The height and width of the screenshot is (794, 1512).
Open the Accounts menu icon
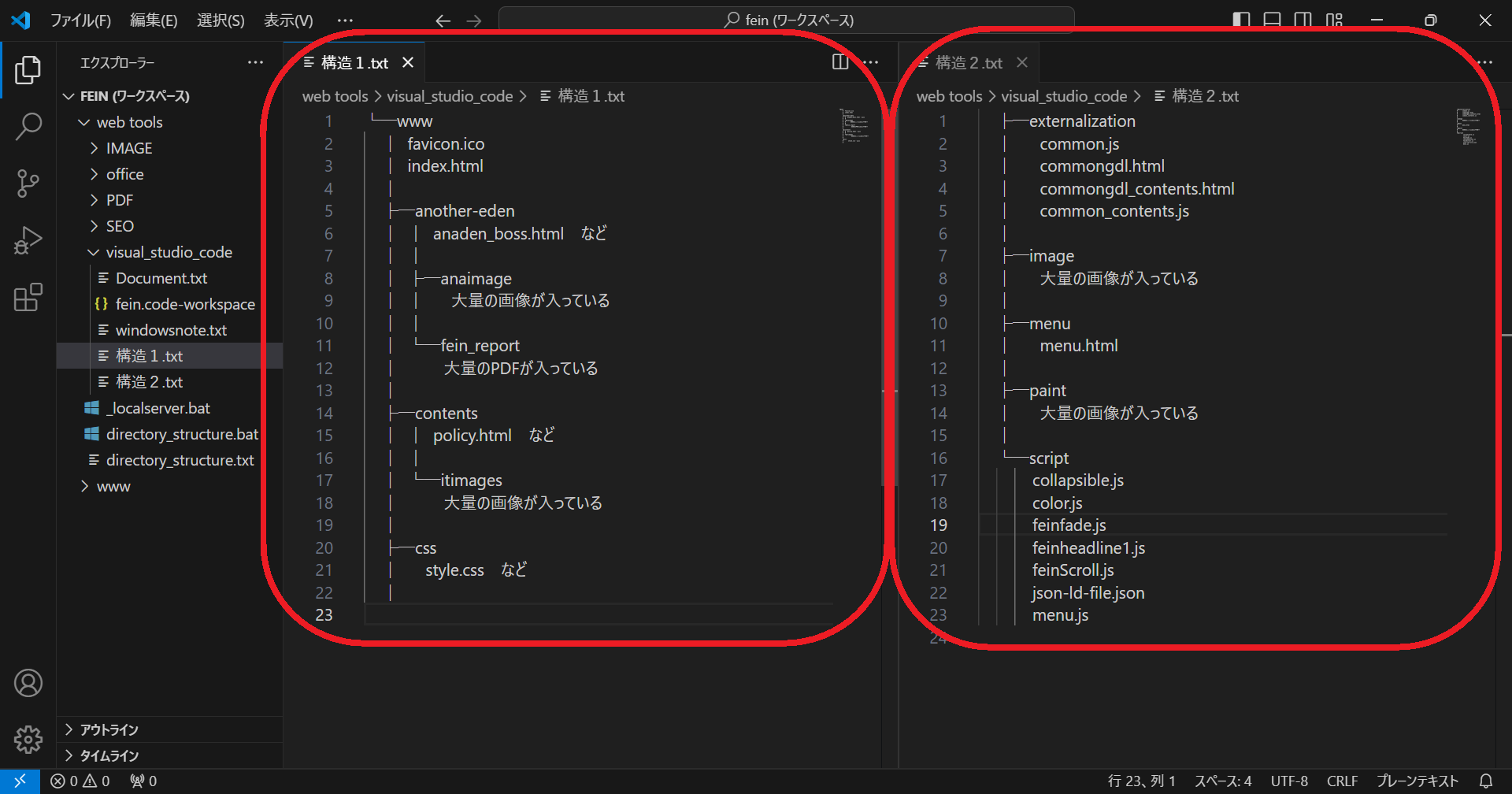[x=28, y=683]
